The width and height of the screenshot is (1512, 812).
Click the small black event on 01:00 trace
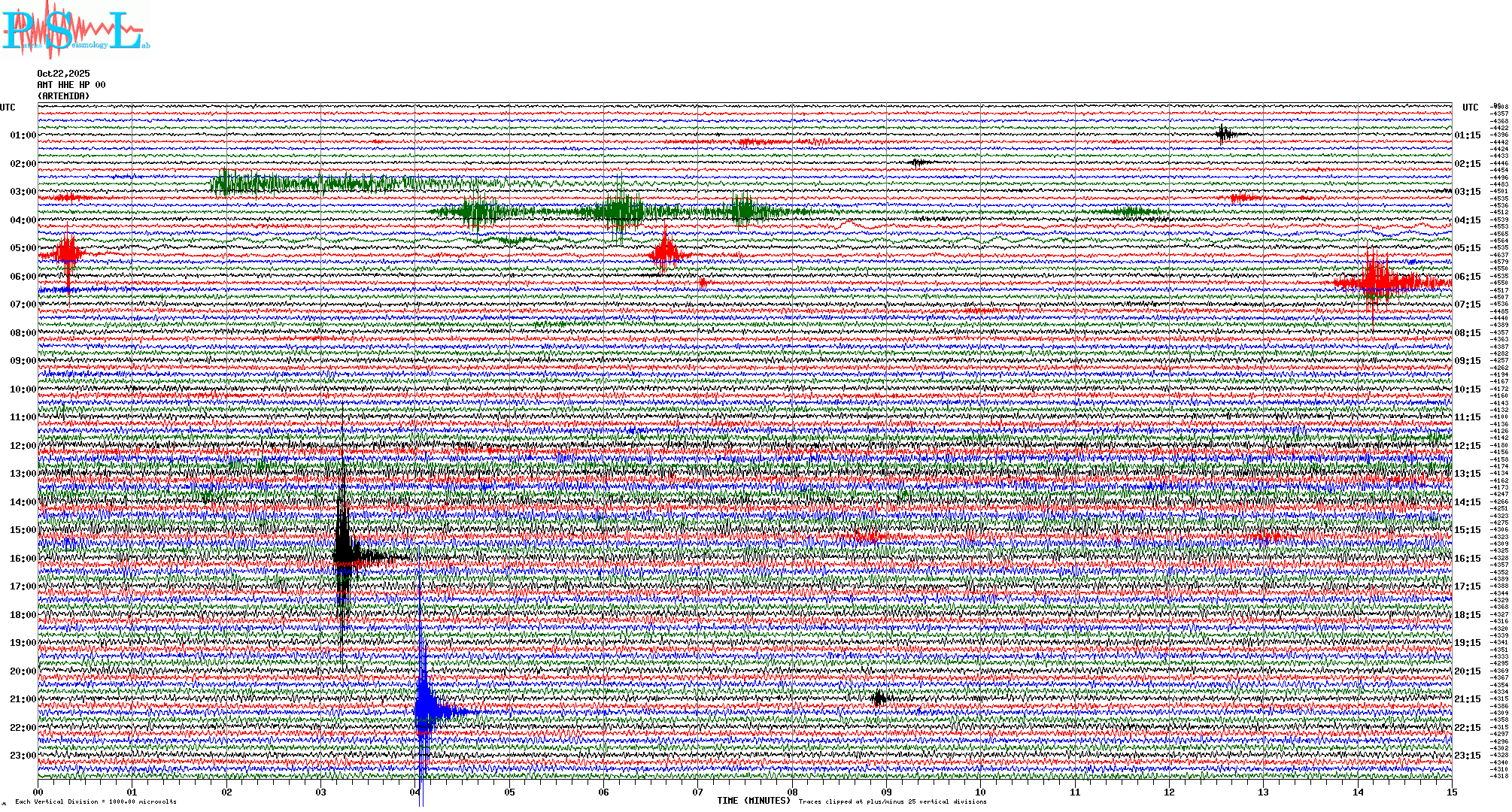1224,135
